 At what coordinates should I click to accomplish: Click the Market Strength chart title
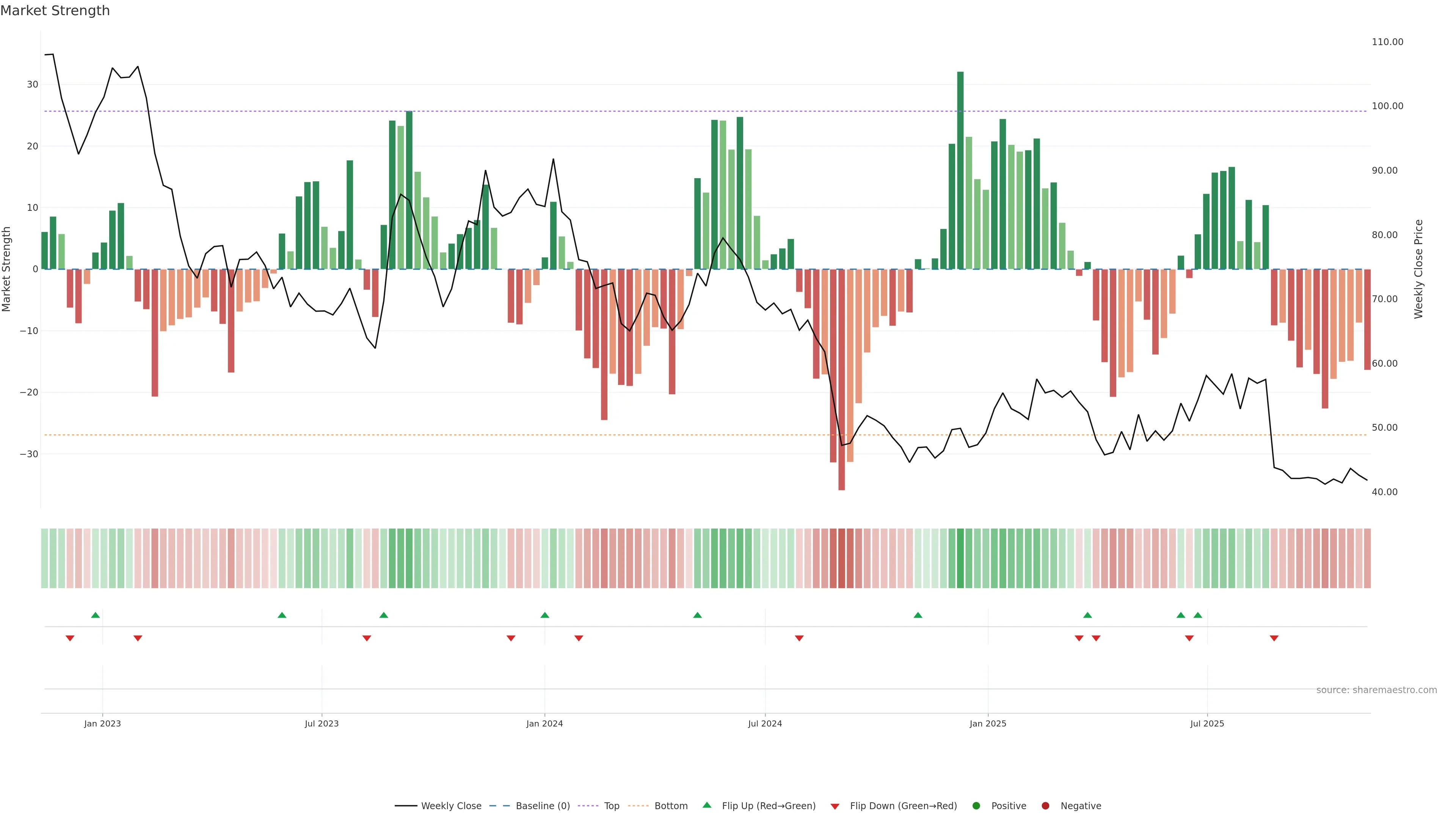click(55, 11)
